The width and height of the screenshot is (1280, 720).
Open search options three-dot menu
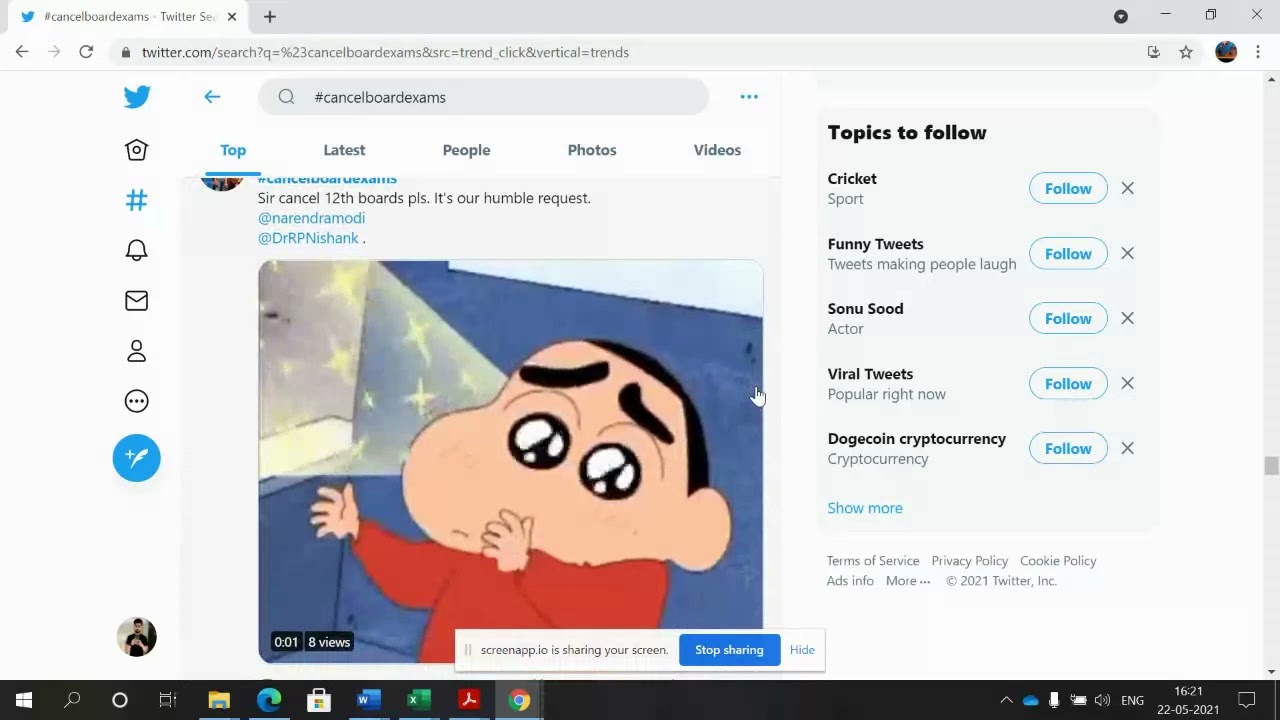(x=749, y=97)
